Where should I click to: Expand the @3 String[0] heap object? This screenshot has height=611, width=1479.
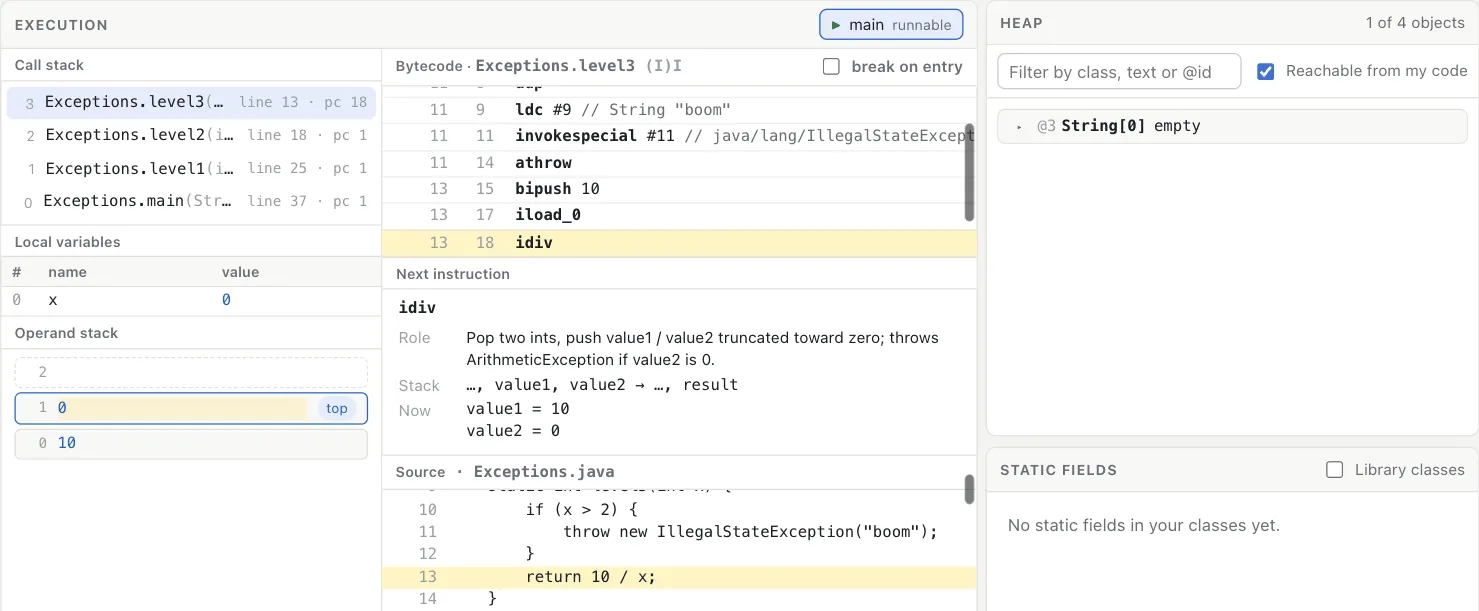pyautogui.click(x=1019, y=127)
